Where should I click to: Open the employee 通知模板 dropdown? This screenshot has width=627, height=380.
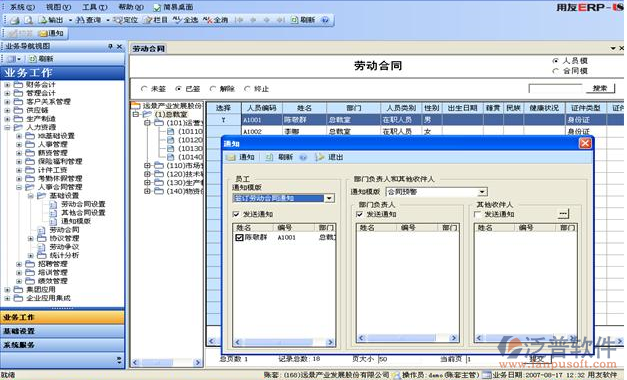click(329, 198)
